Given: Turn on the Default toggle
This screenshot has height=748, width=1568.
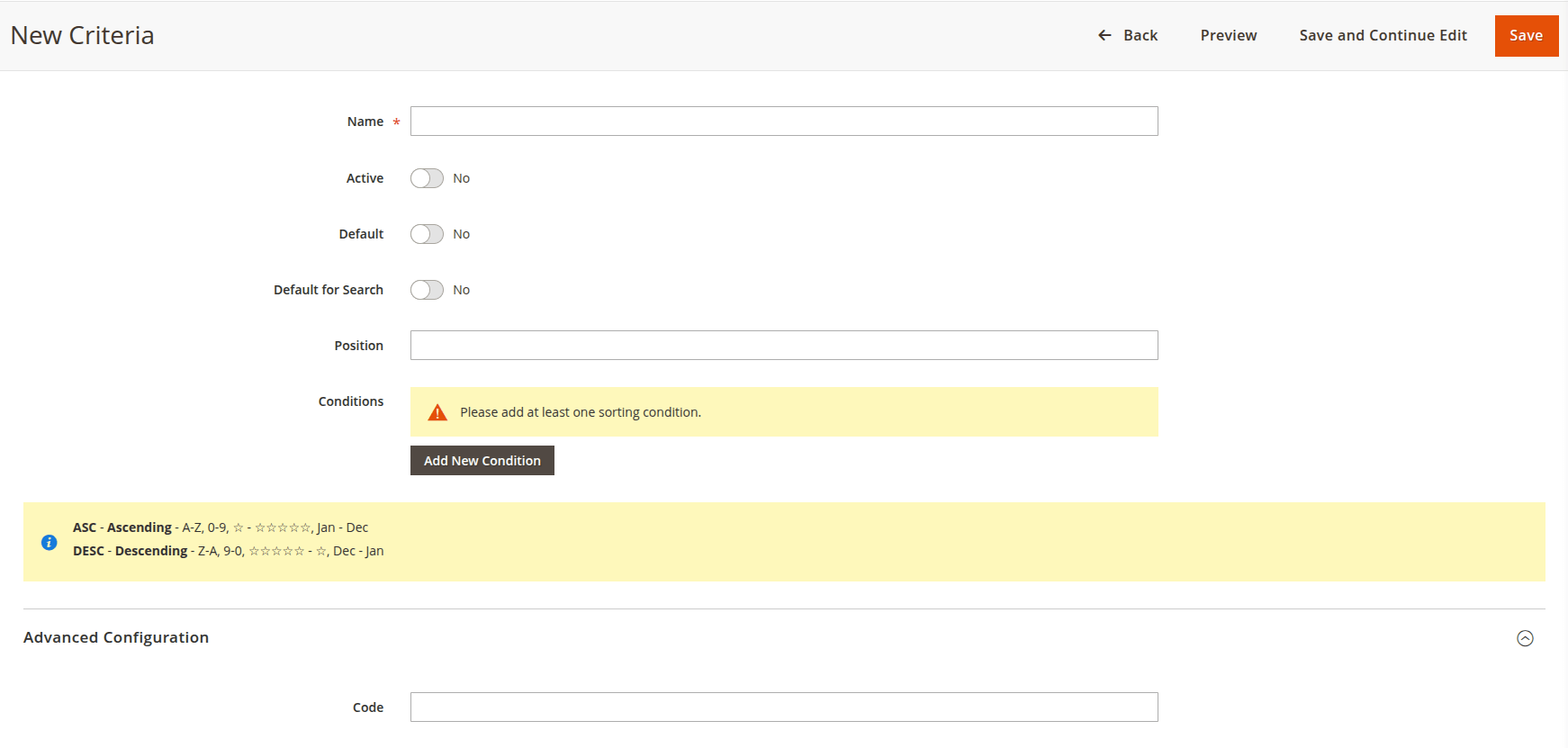Looking at the screenshot, I should [x=427, y=234].
